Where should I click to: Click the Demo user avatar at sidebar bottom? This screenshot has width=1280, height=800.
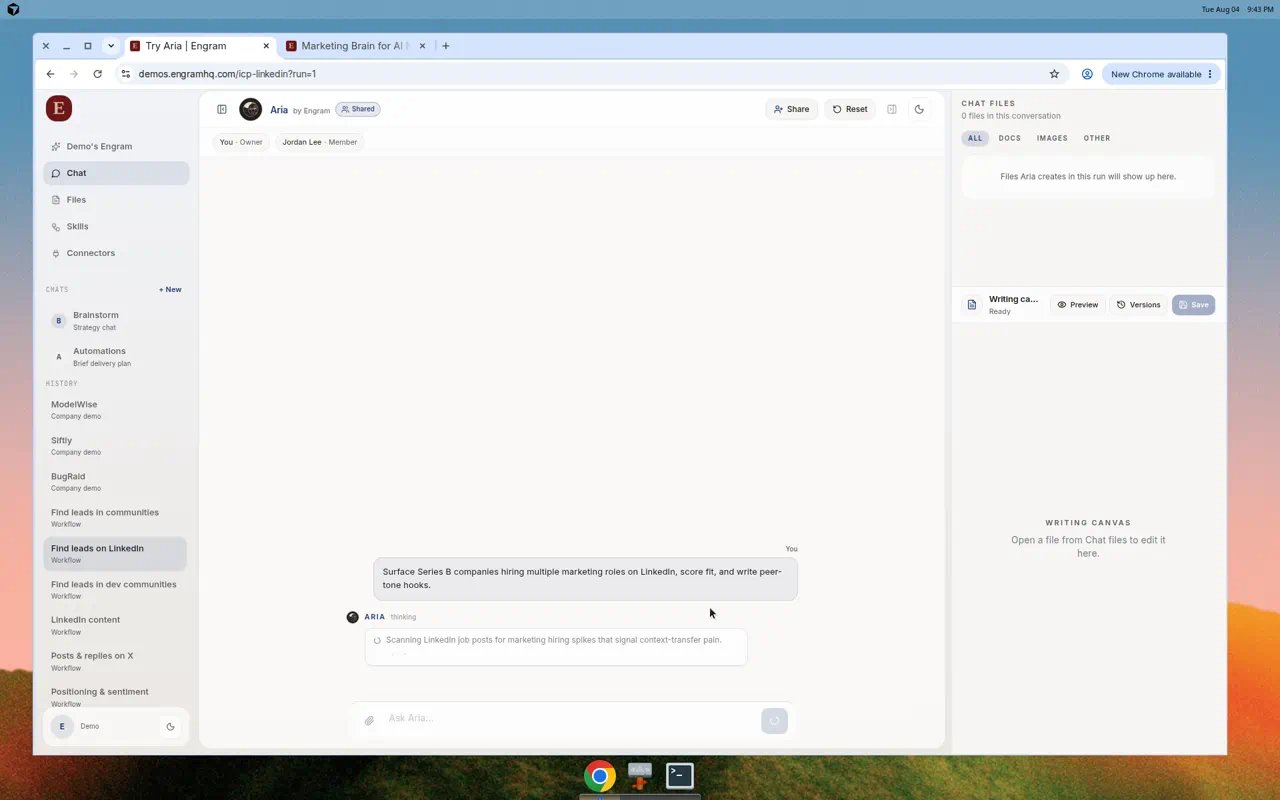(x=62, y=727)
